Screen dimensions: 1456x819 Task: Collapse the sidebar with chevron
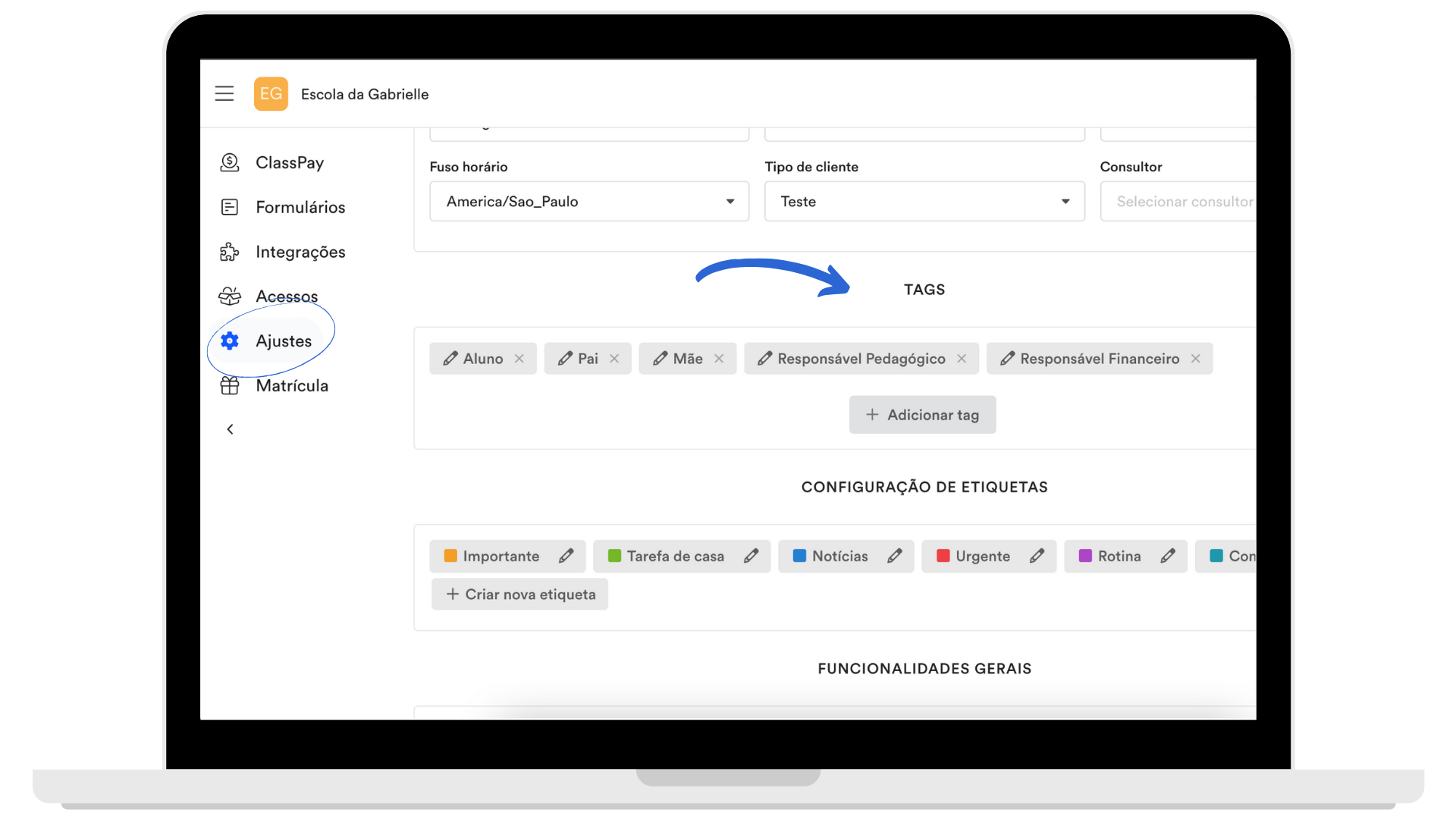pyautogui.click(x=230, y=429)
